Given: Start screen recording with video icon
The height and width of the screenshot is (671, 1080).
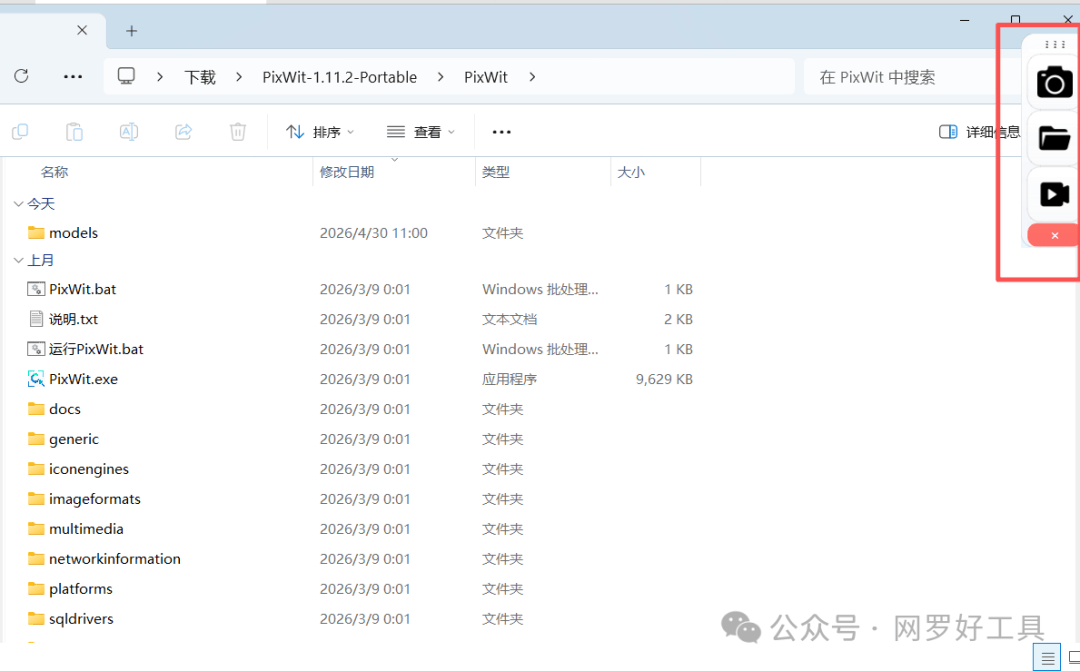Looking at the screenshot, I should click(x=1055, y=194).
